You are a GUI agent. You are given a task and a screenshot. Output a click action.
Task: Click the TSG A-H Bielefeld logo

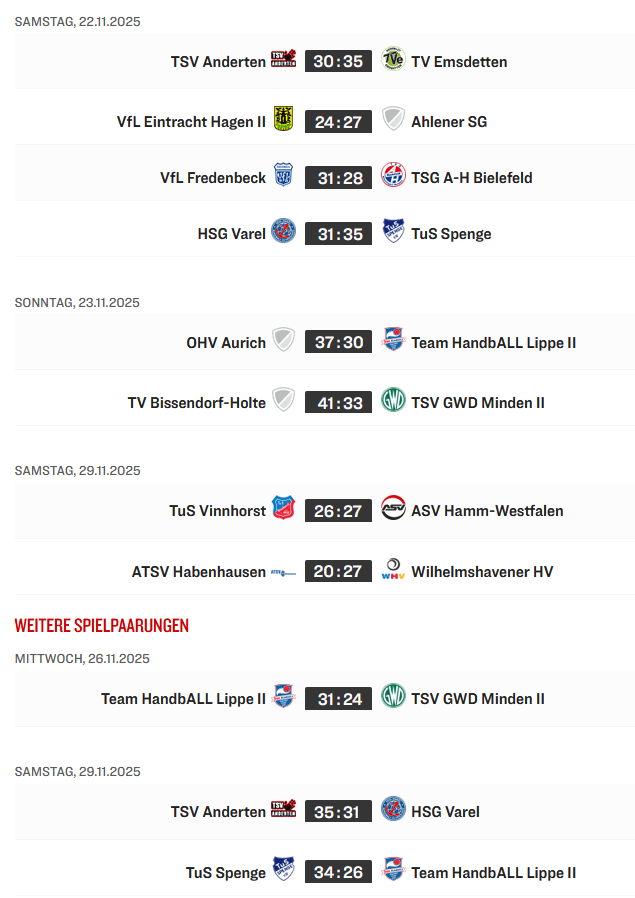tap(393, 176)
